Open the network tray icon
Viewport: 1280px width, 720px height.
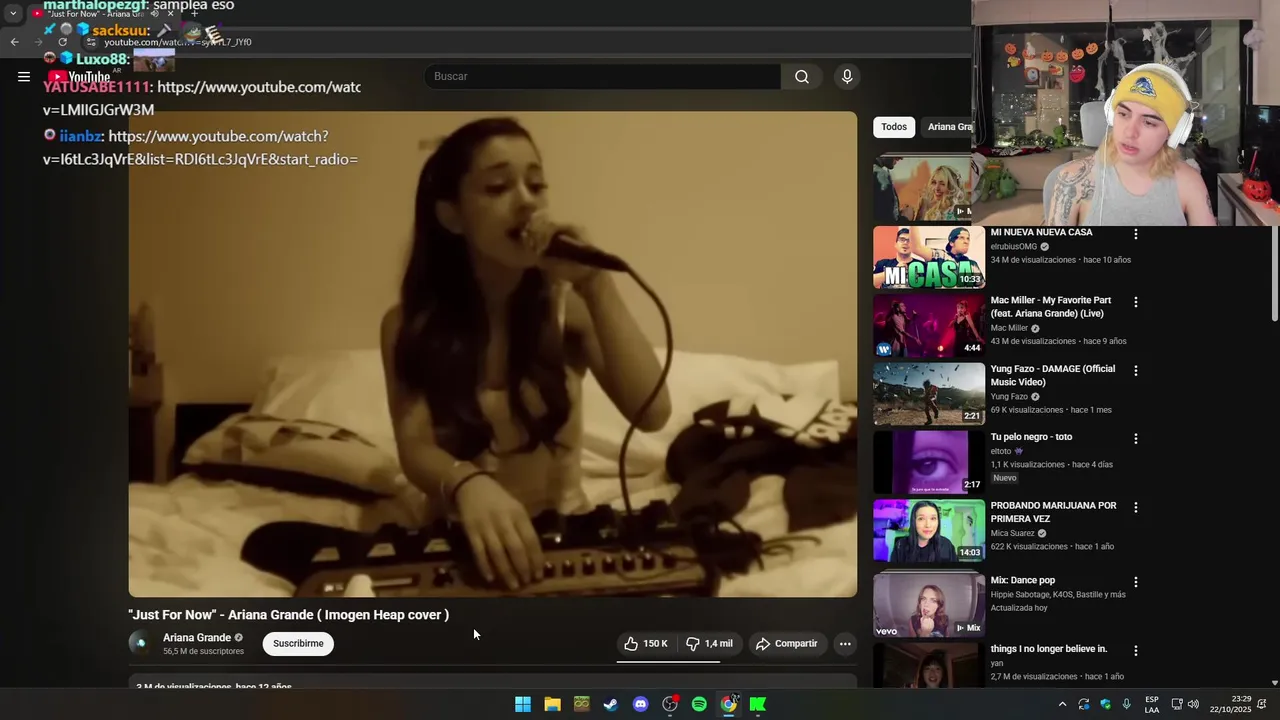pyautogui.click(x=1177, y=704)
